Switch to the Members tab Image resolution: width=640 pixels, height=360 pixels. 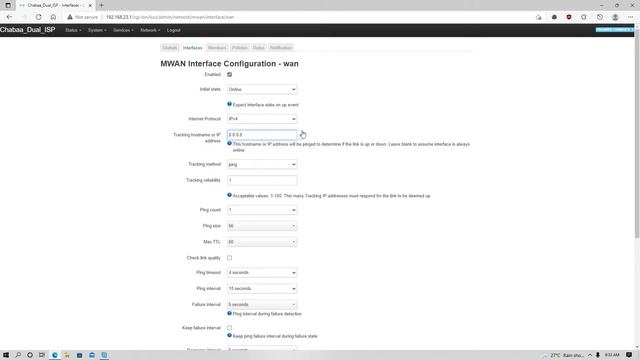217,48
